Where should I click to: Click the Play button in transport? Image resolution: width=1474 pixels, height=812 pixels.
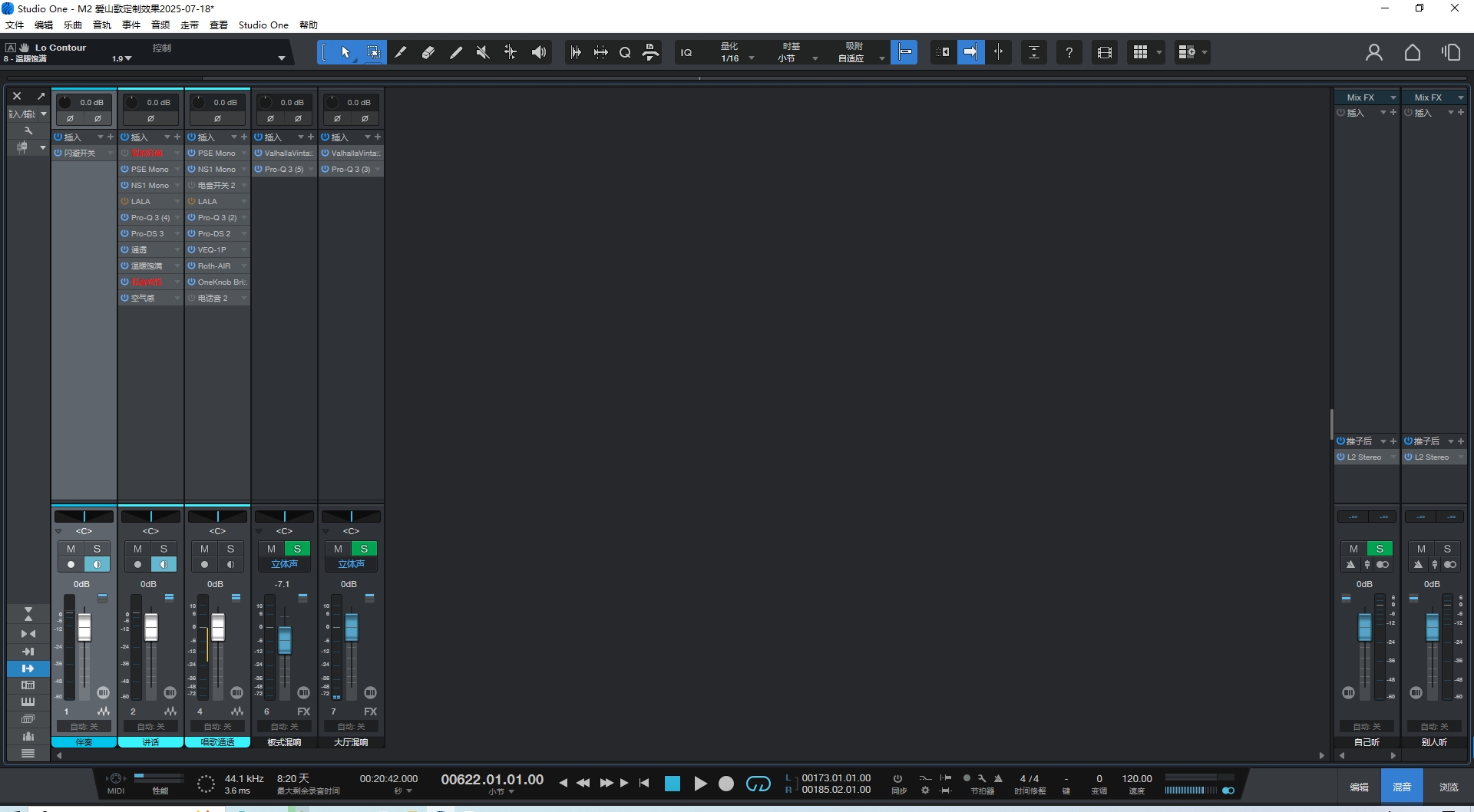[700, 784]
